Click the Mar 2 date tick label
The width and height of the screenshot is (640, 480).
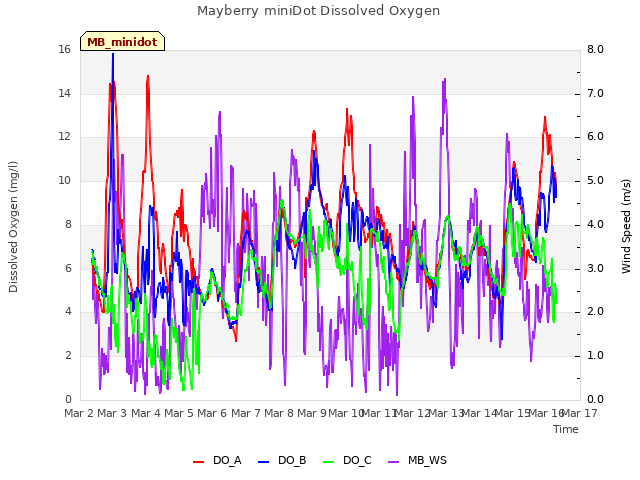79,413
